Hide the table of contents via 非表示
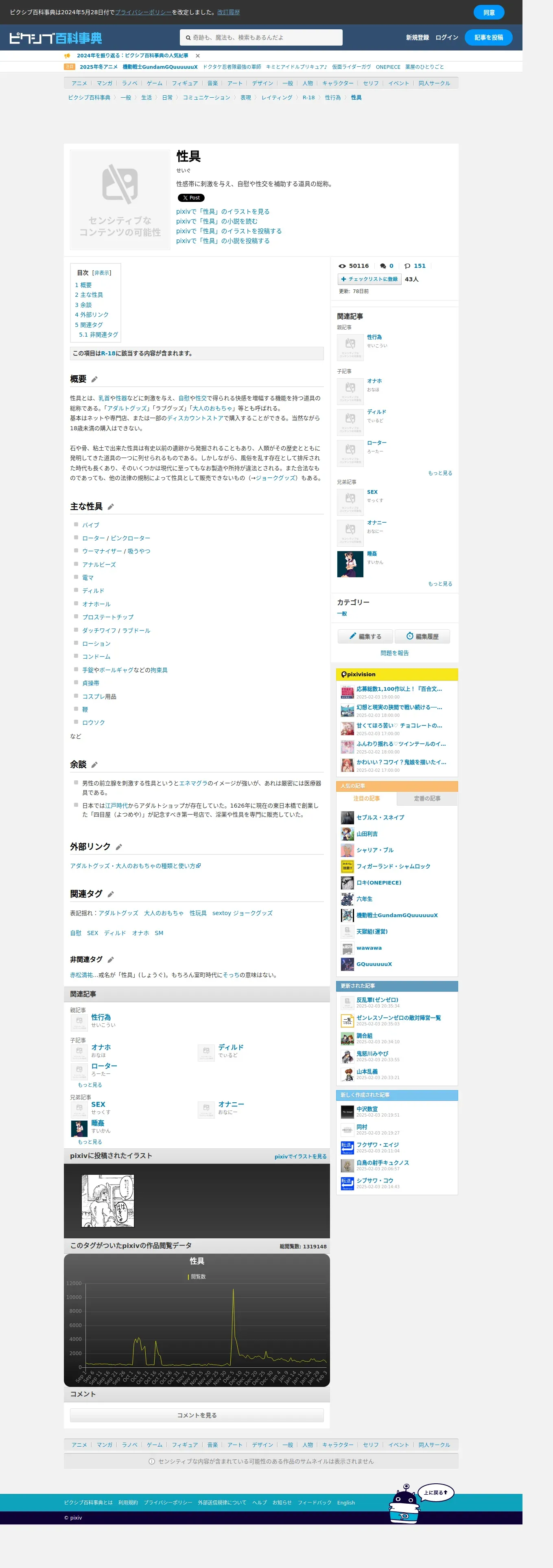Screen dimensions: 553x1568 102,273
